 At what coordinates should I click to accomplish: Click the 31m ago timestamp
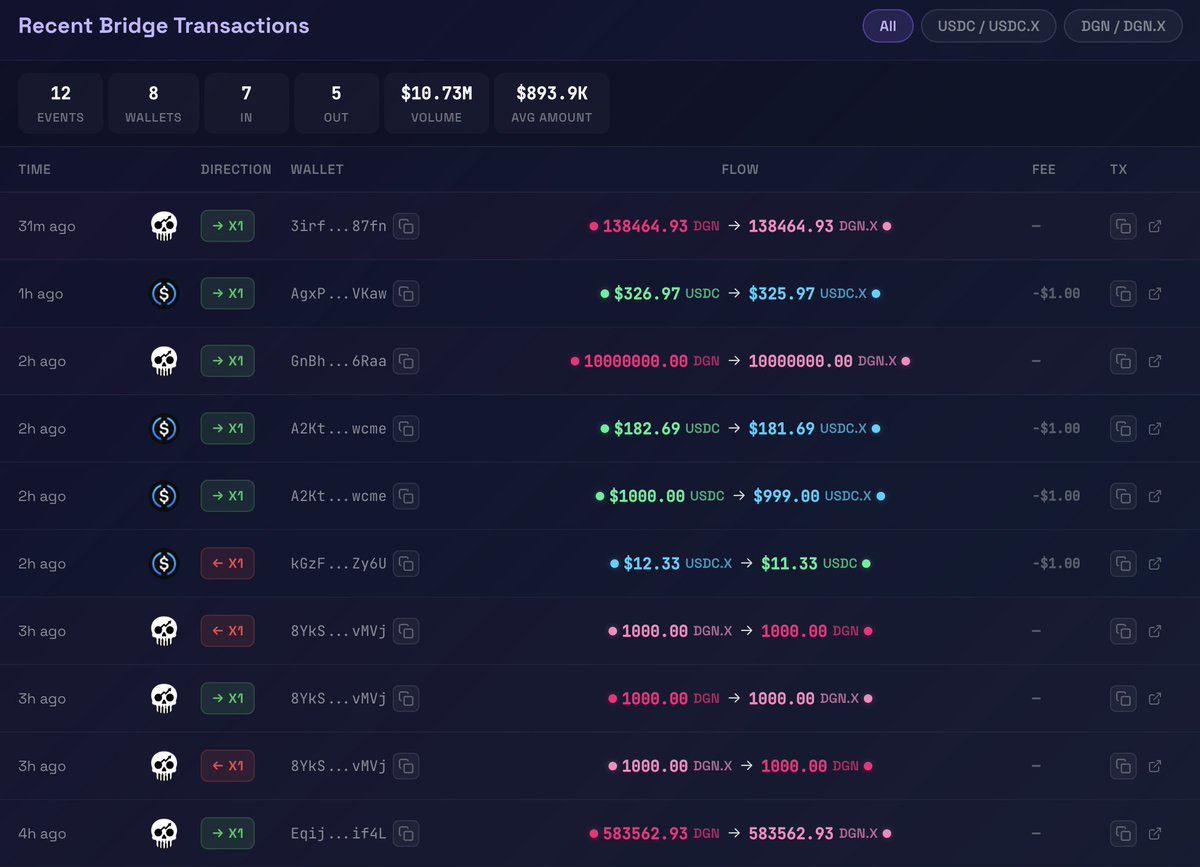tap(47, 227)
